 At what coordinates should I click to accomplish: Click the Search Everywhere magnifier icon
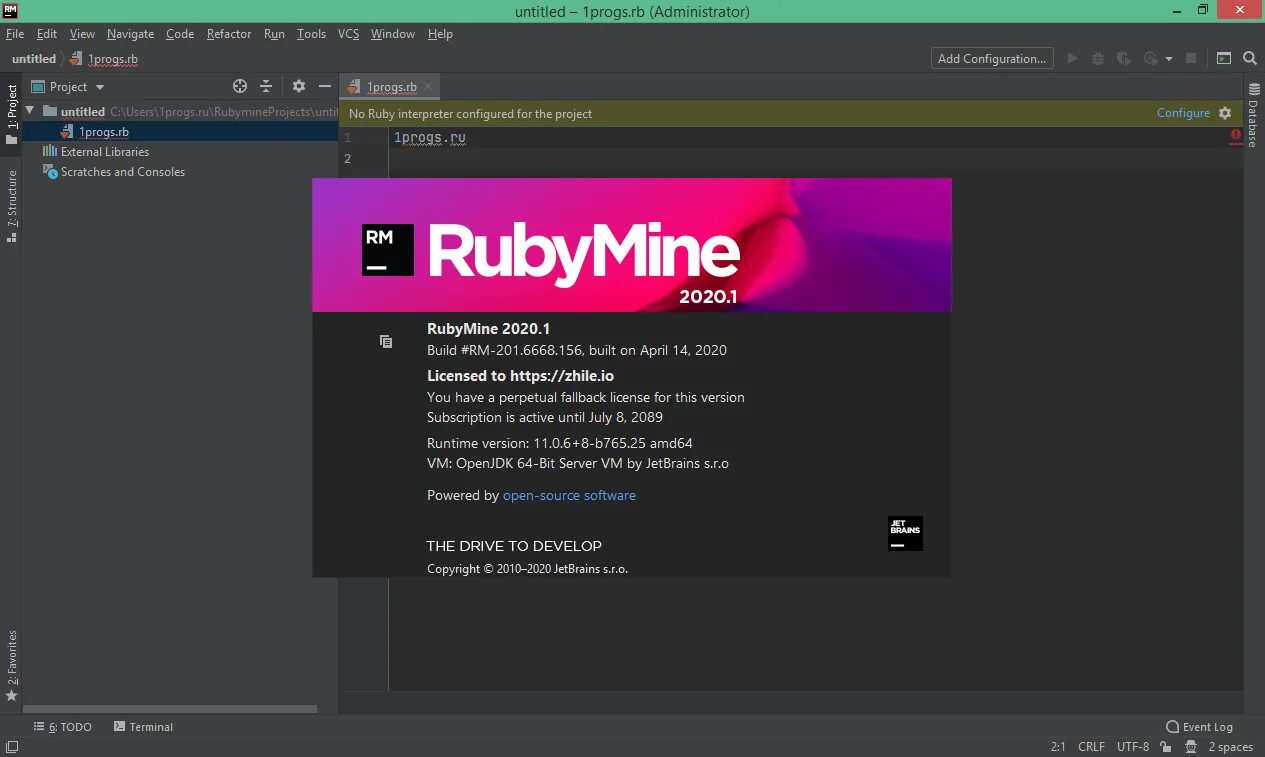coord(1249,58)
